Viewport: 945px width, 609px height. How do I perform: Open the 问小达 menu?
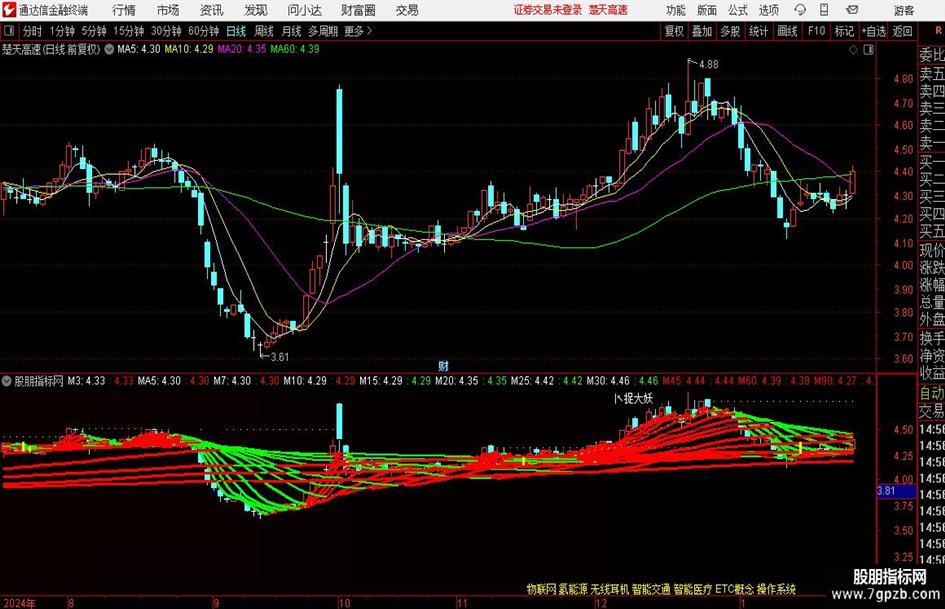(x=304, y=10)
